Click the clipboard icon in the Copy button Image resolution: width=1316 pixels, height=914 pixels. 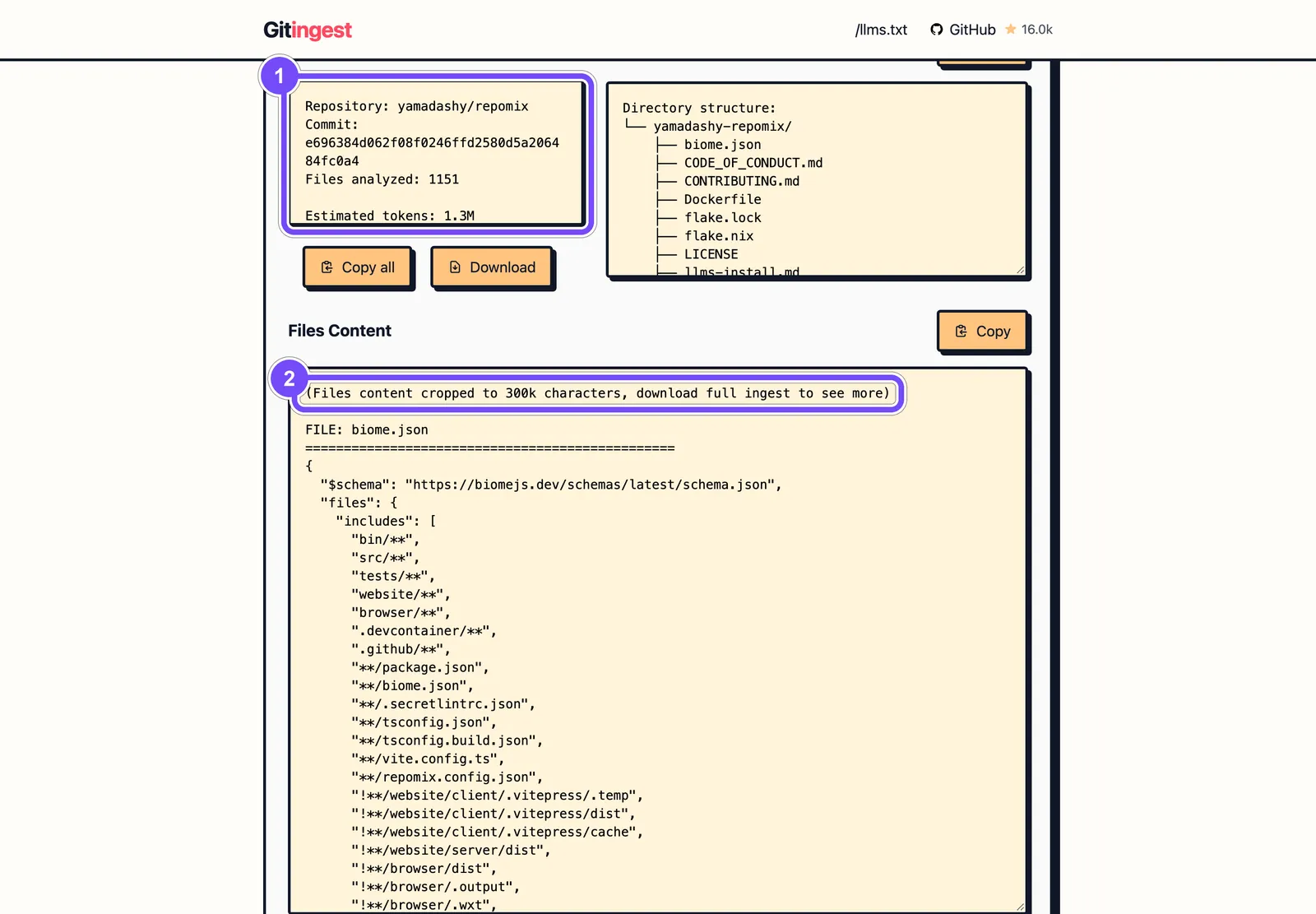(961, 332)
